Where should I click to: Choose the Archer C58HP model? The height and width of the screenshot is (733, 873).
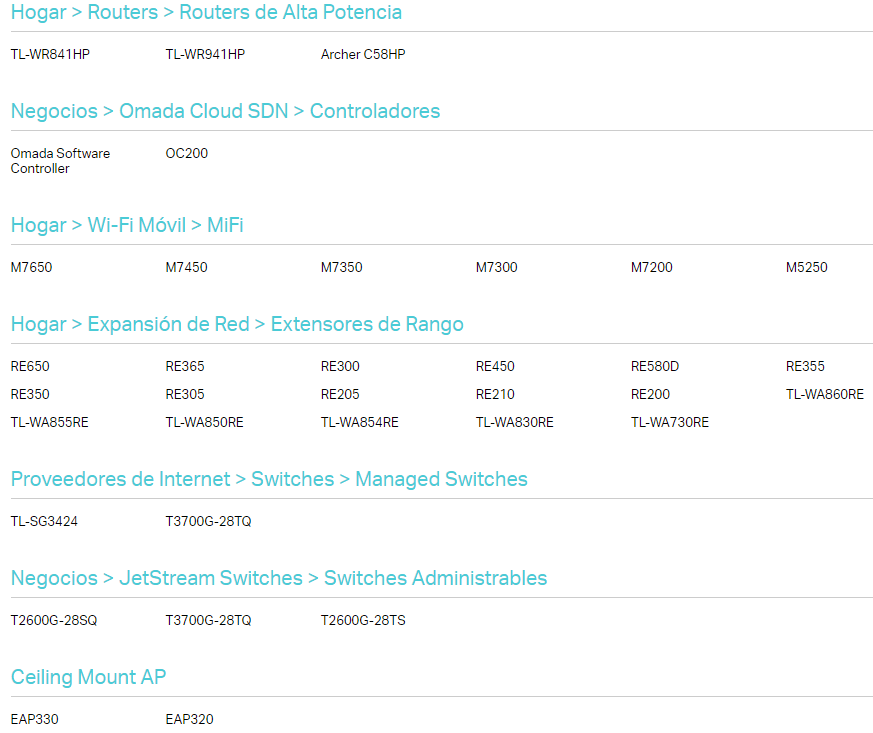pyautogui.click(x=363, y=55)
